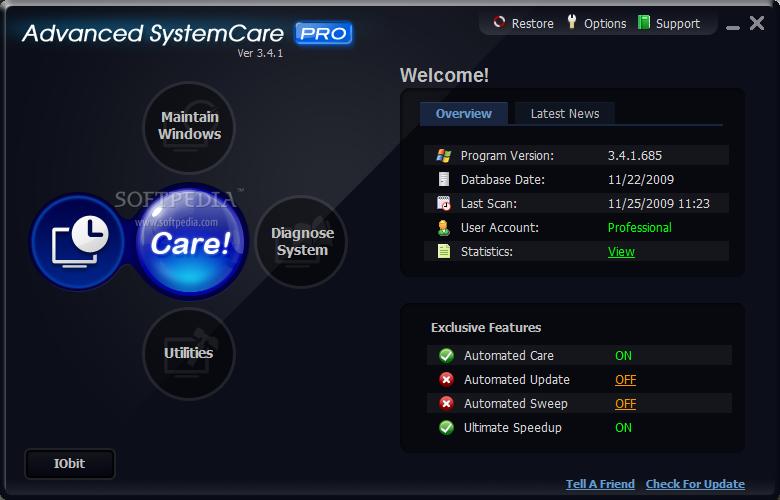Click the Restore icon in top bar

[x=500, y=23]
